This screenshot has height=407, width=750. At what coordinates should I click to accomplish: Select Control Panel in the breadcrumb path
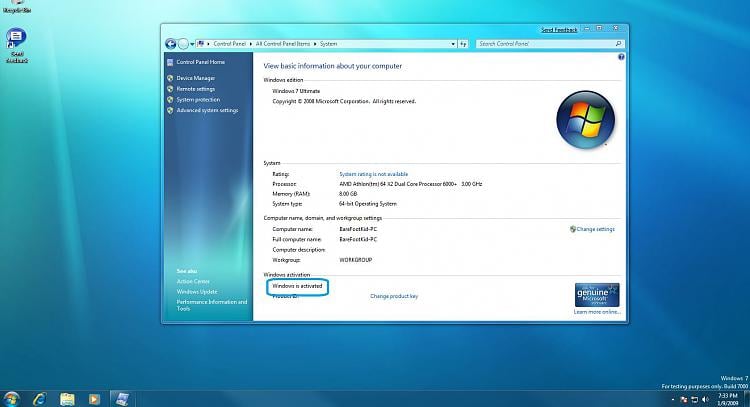230,44
